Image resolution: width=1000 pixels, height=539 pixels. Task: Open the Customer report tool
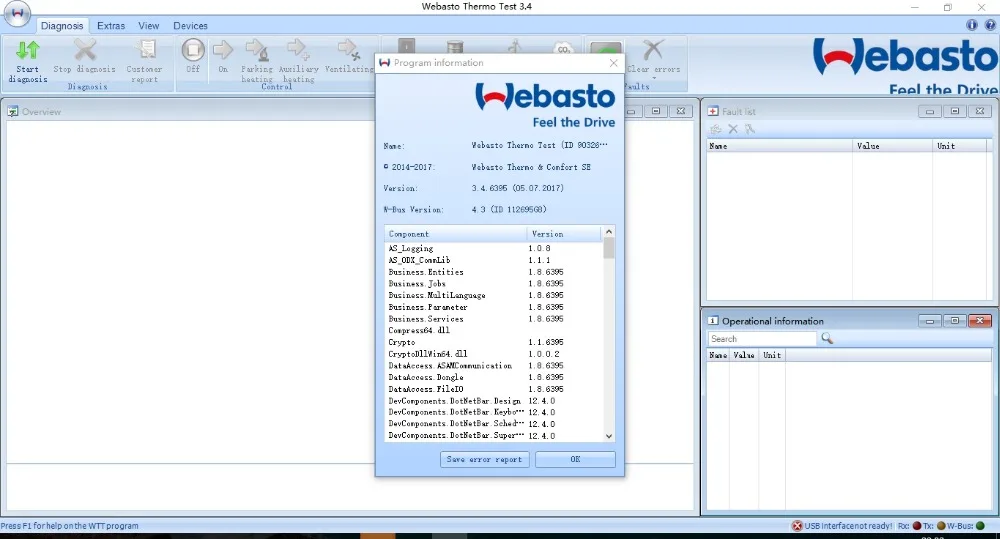[145, 51]
